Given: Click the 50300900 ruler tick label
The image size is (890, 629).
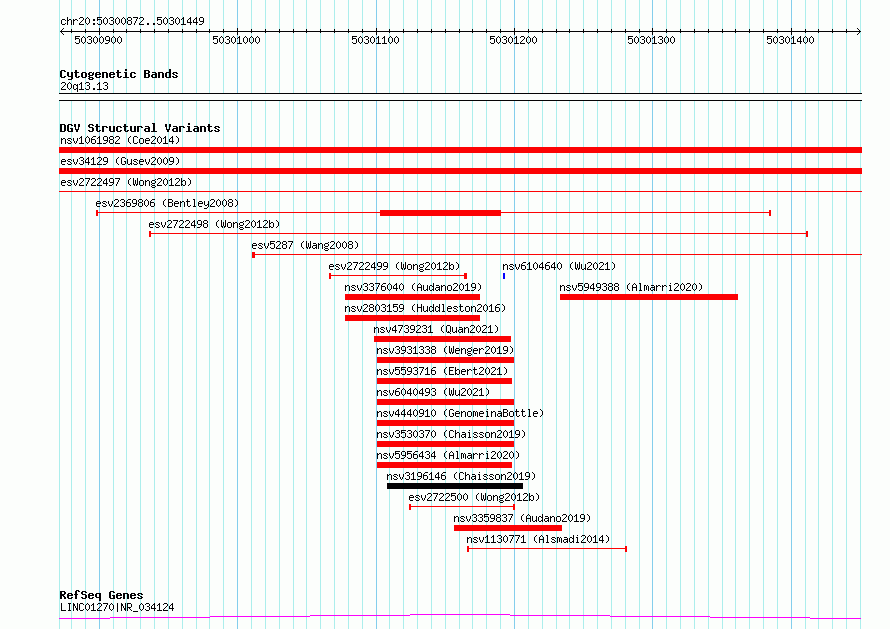Looking at the screenshot, I should click(x=98, y=40).
